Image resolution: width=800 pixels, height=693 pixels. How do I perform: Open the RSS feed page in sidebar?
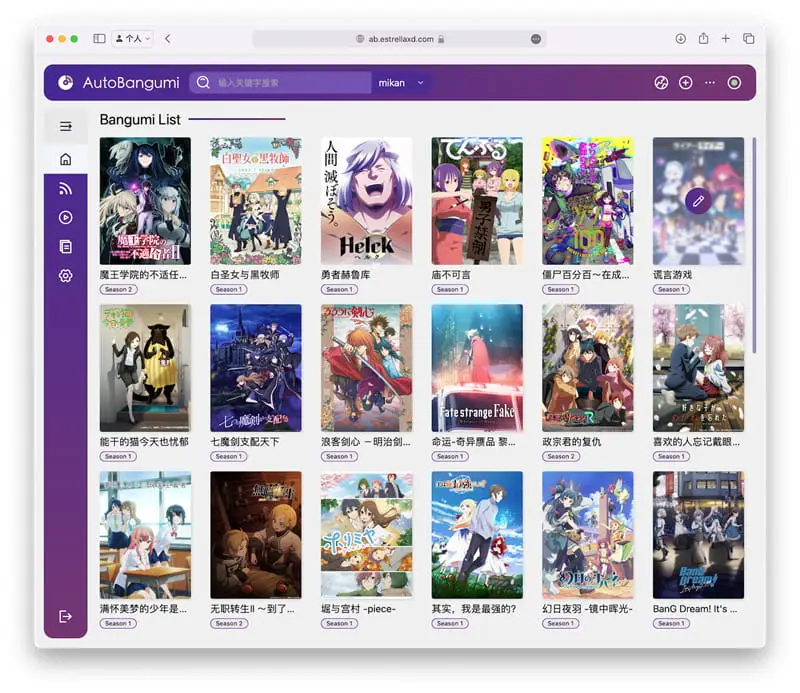[65, 188]
